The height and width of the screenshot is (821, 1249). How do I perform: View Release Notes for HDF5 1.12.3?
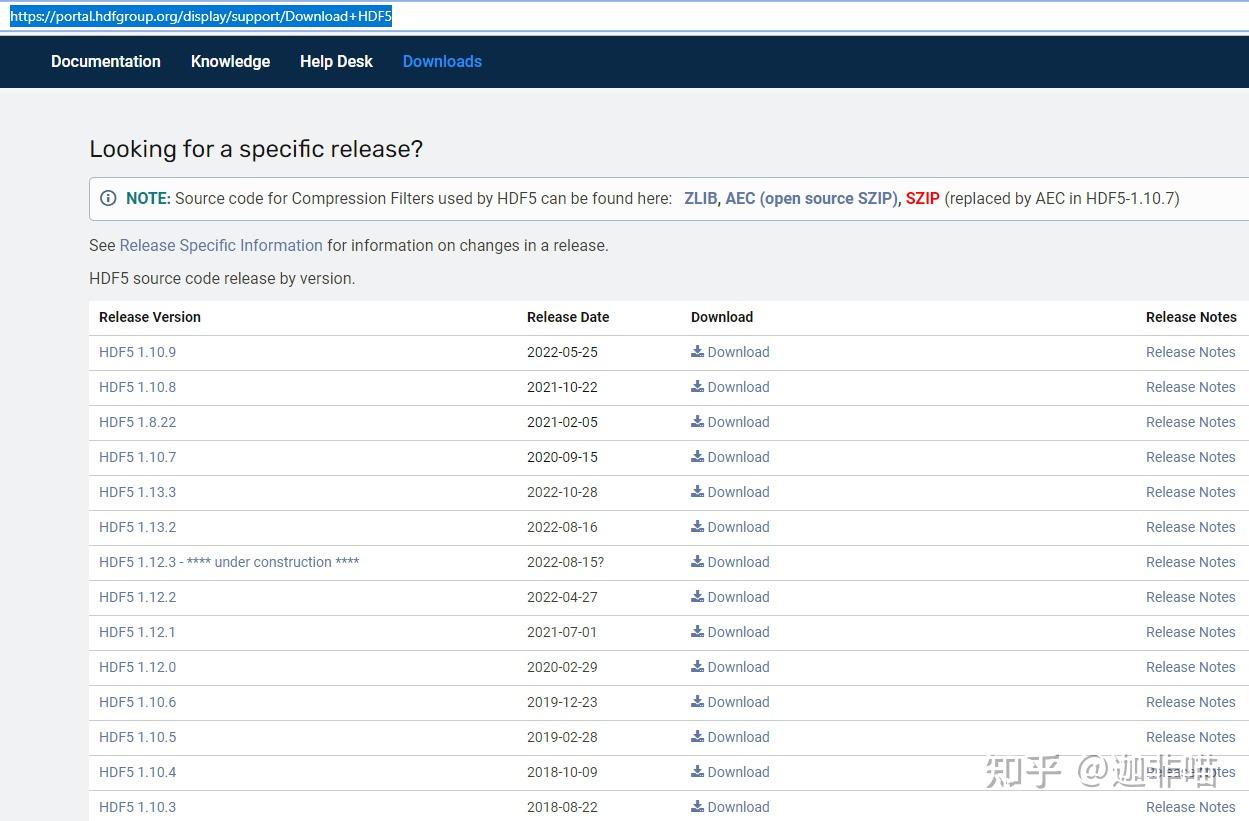tap(1190, 562)
